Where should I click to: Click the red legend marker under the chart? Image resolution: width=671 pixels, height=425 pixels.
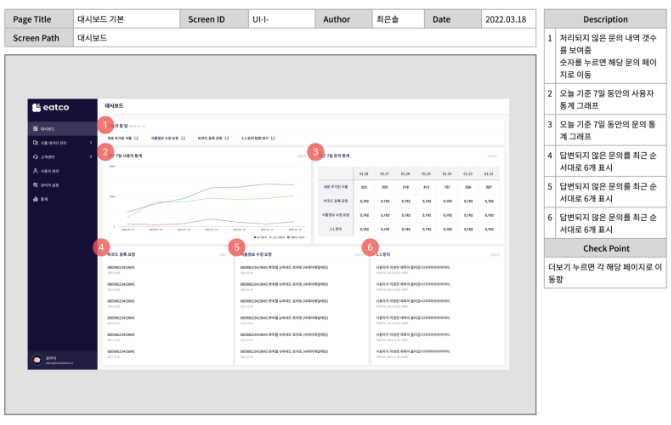288,237
